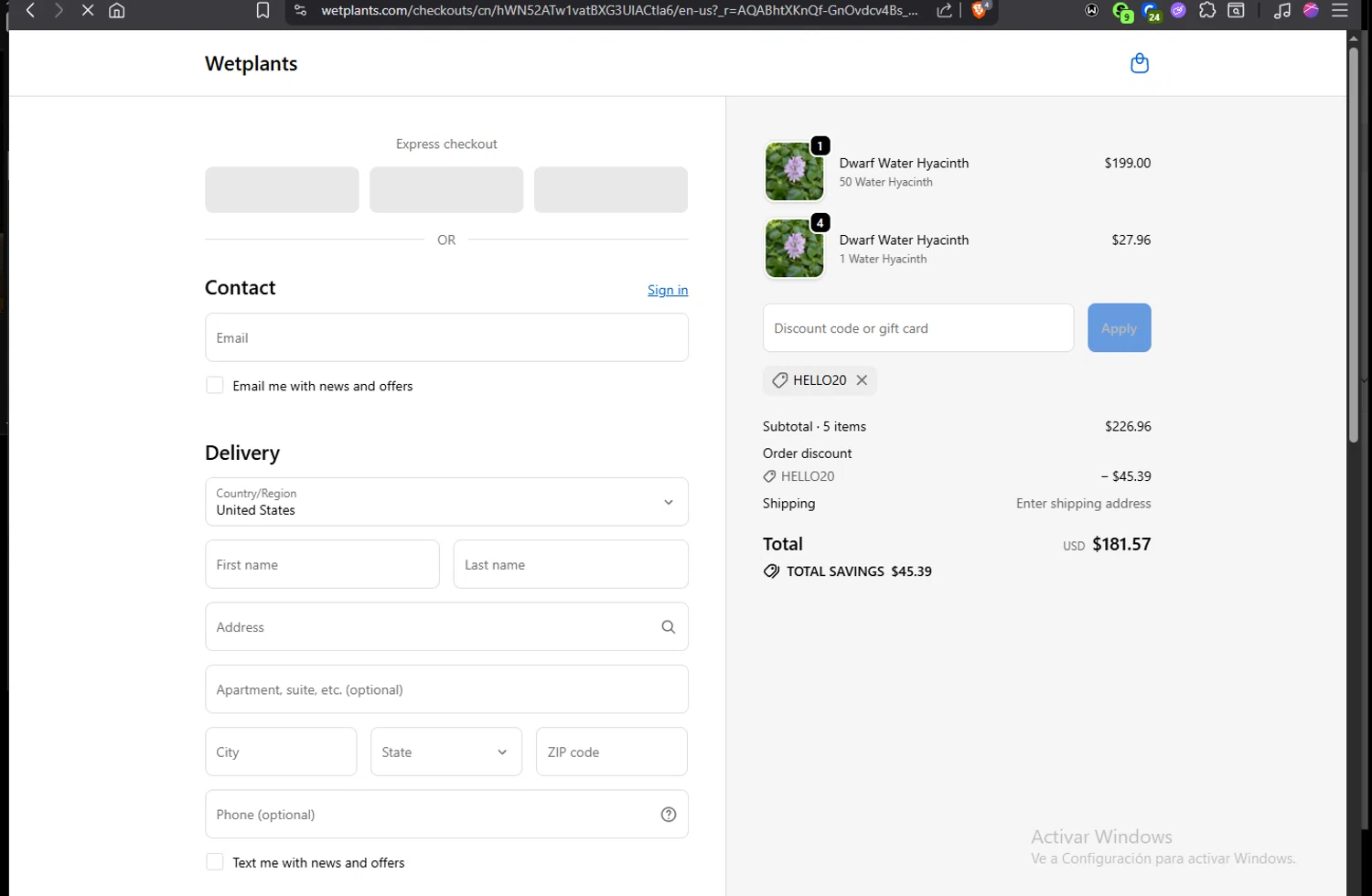The width and height of the screenshot is (1372, 896).
Task: Click the Enter shipping address text
Action: coord(1084,503)
